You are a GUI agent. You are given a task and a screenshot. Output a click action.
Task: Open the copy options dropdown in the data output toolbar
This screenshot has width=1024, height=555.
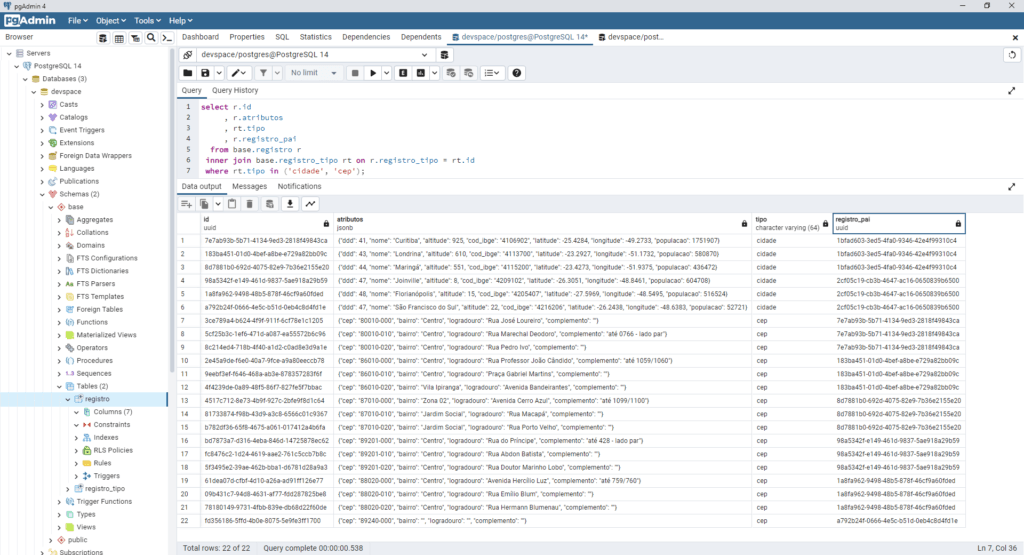click(217, 204)
